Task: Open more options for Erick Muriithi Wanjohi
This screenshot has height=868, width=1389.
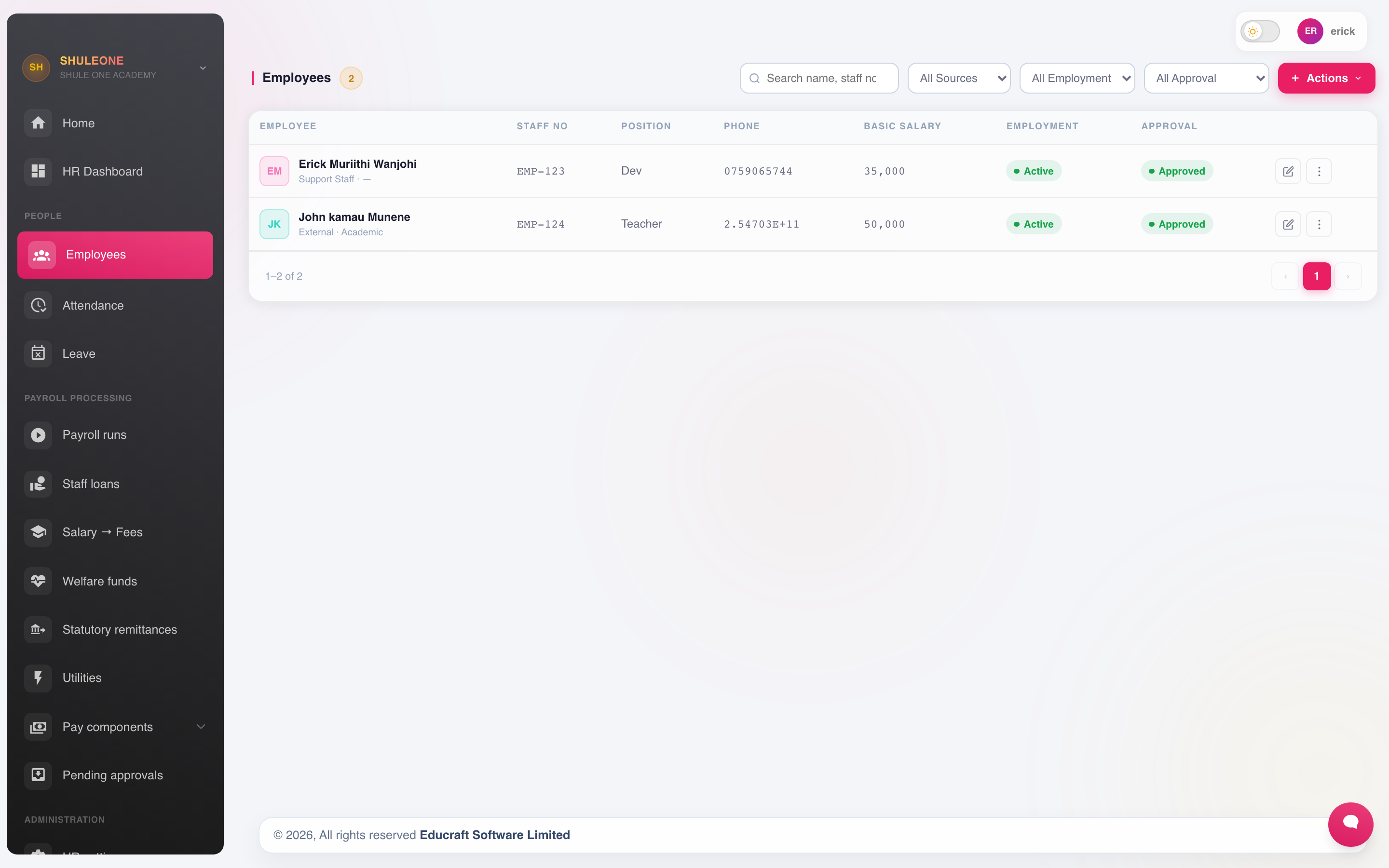Action: coord(1319,171)
